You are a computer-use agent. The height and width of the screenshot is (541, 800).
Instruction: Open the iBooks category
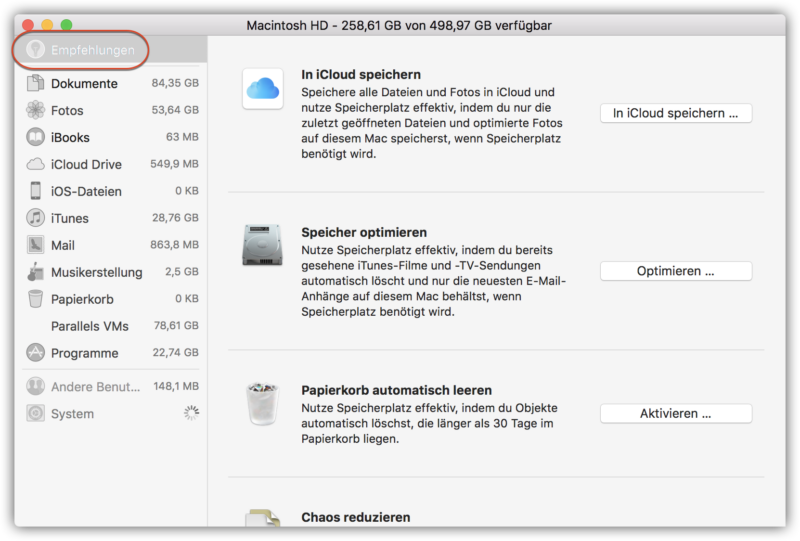tap(111, 137)
